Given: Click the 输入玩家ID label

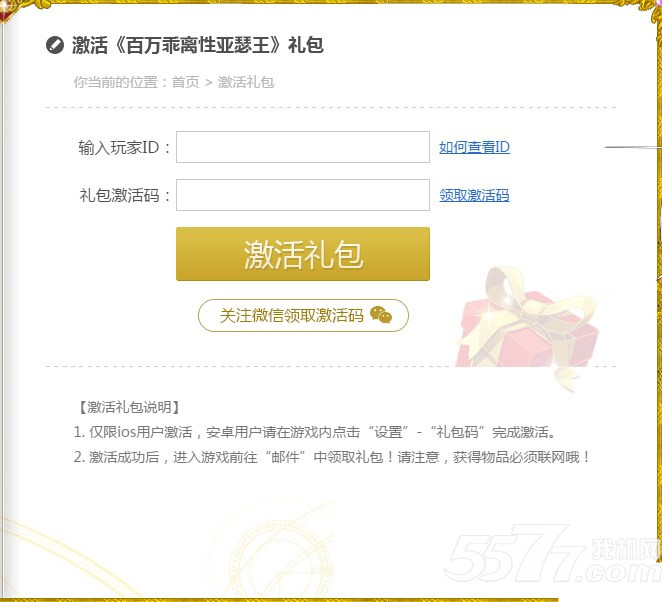Looking at the screenshot, I should tap(124, 147).
